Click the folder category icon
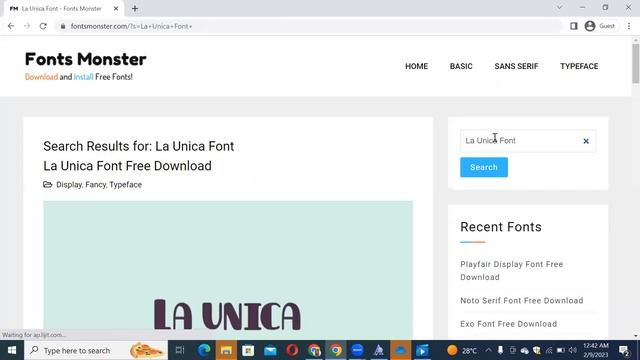640x360 pixels. click(x=48, y=184)
